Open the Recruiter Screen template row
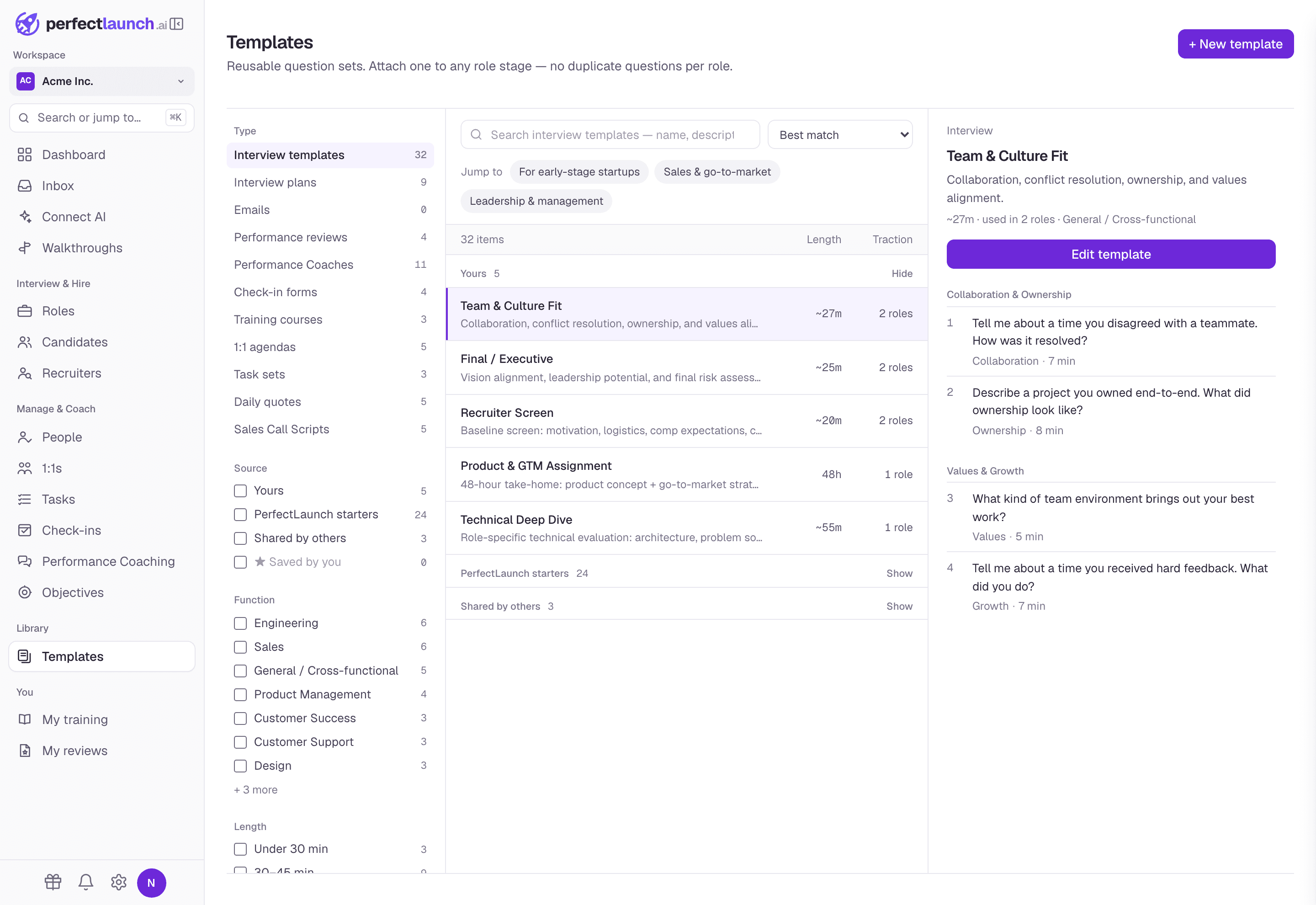The image size is (1316, 905). click(x=686, y=421)
